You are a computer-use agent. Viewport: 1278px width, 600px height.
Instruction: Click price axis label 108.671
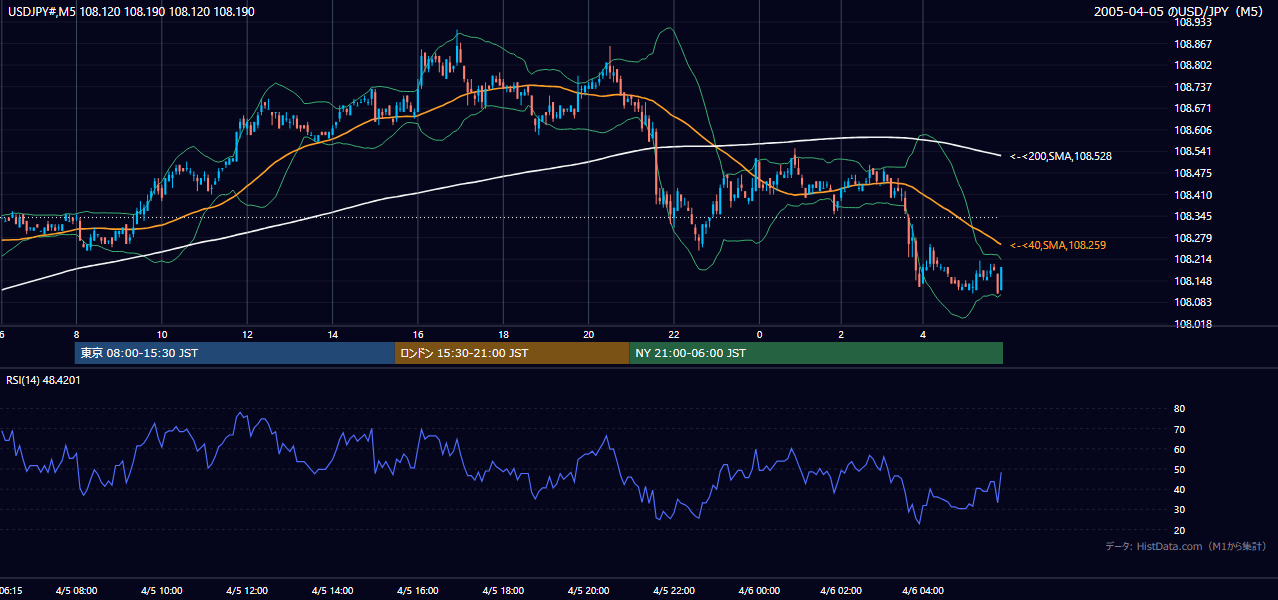(x=1195, y=108)
